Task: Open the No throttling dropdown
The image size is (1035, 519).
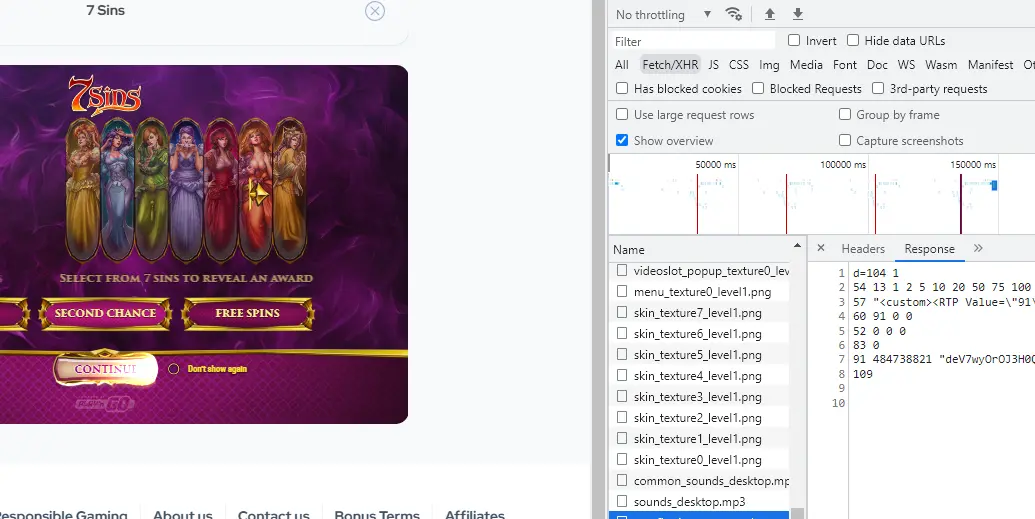Action: pyautogui.click(x=663, y=15)
